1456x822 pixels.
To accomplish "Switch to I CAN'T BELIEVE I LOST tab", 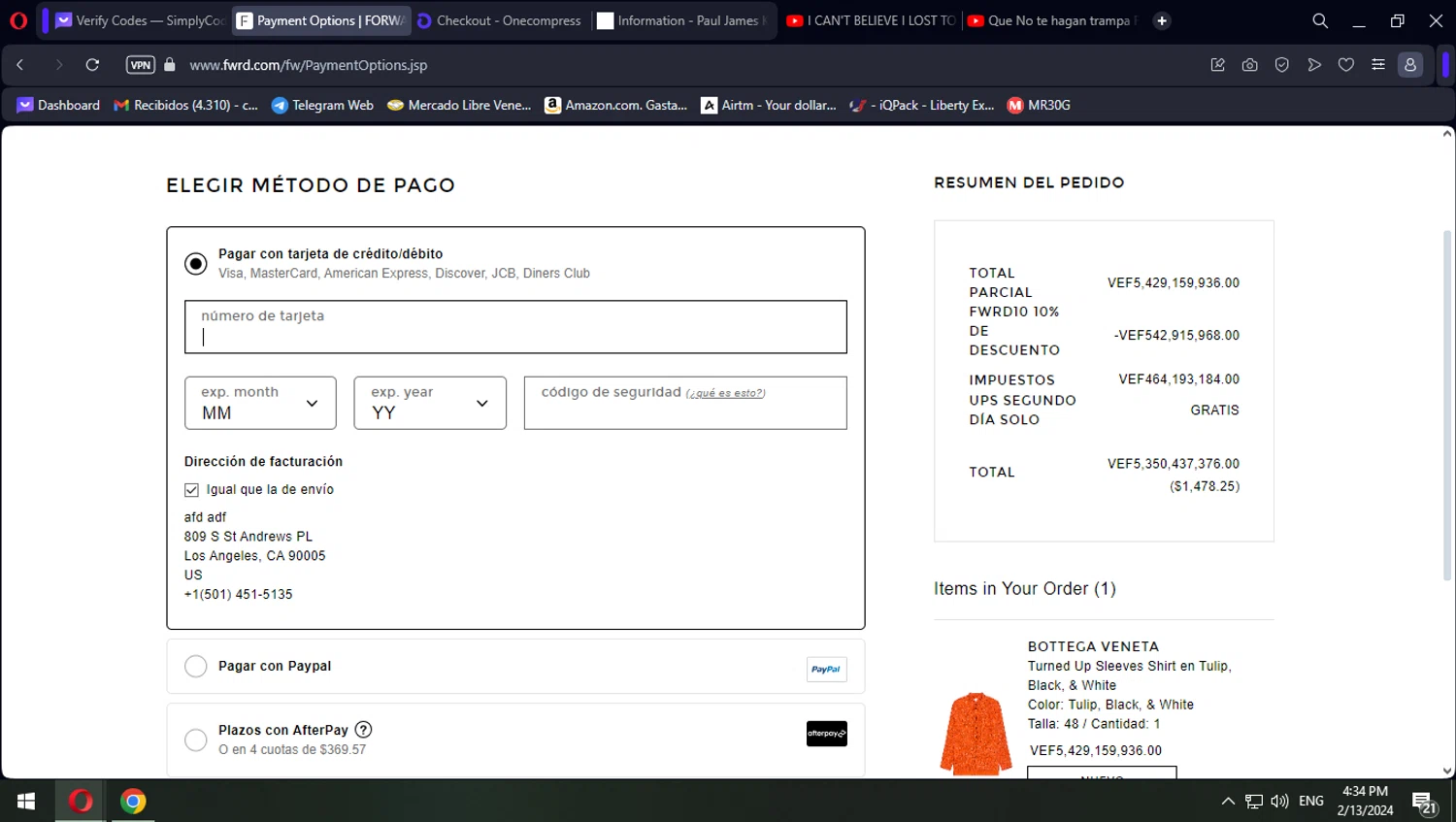I will pyautogui.click(x=871, y=20).
